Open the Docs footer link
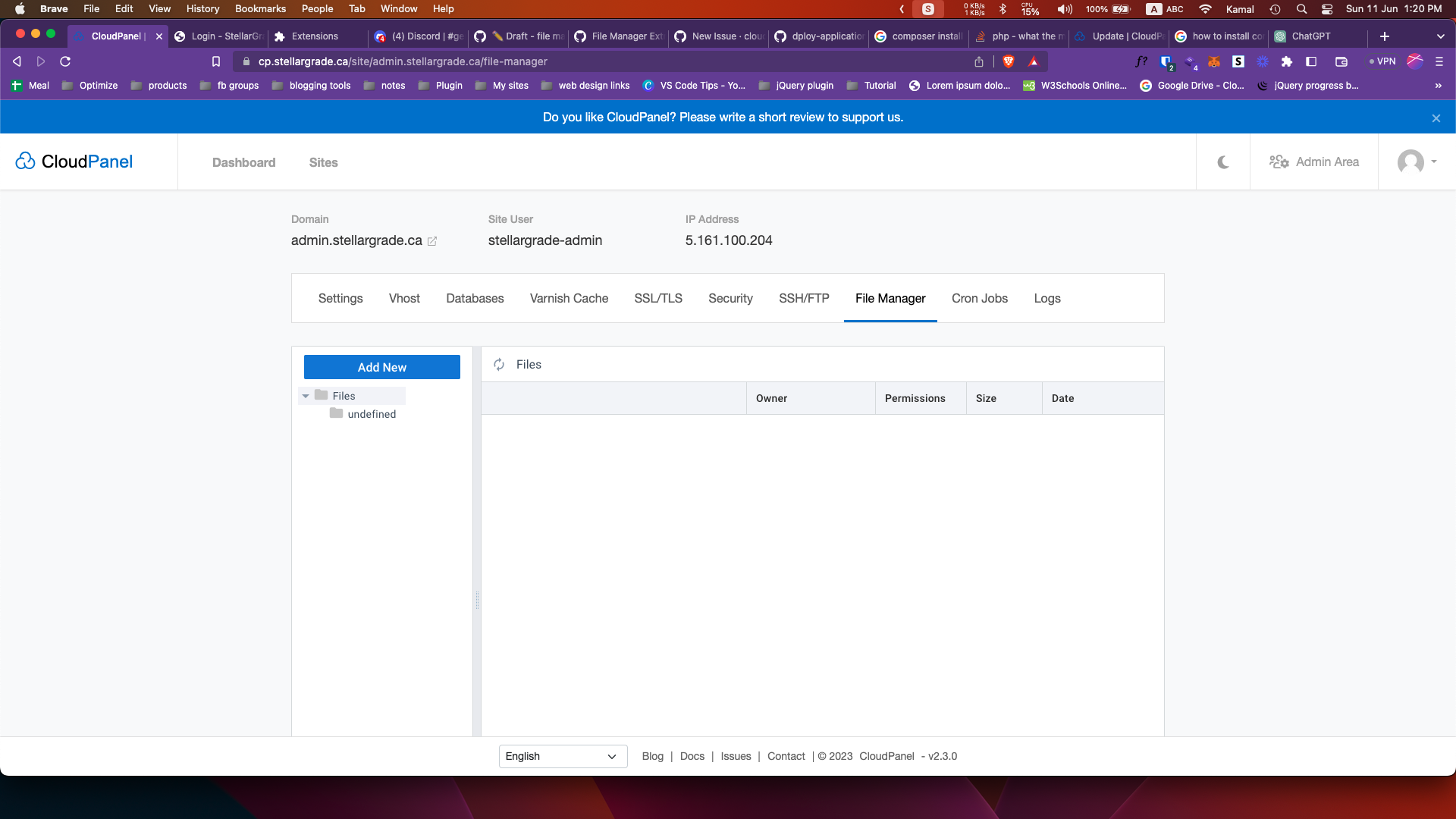Viewport: 1456px width, 819px height. (692, 756)
